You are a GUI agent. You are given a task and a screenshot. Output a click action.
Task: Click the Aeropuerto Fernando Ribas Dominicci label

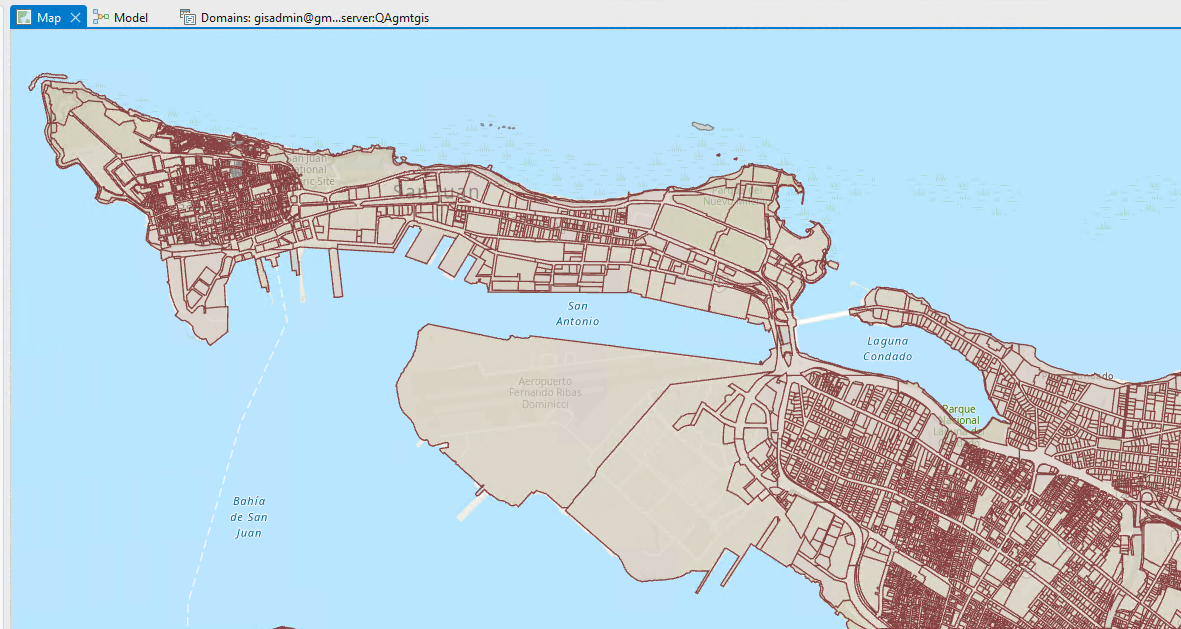tap(546, 393)
